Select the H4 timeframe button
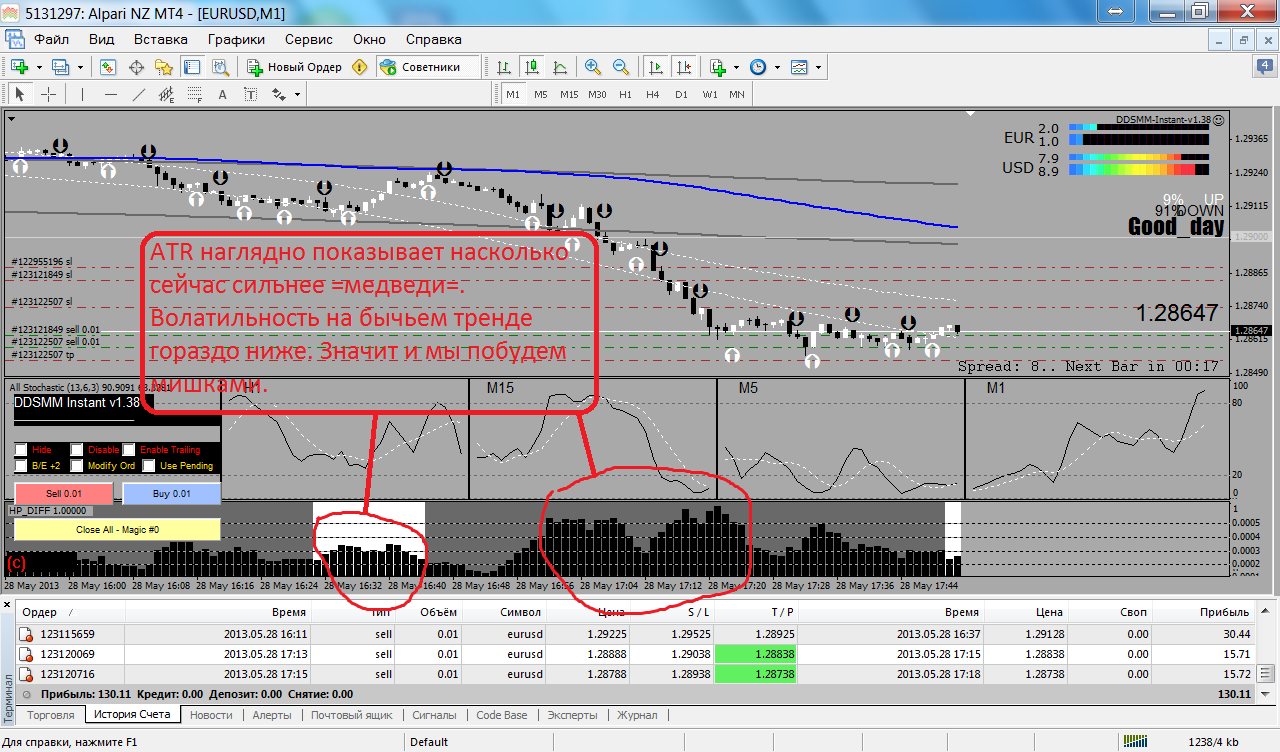1280x752 pixels. (x=652, y=94)
